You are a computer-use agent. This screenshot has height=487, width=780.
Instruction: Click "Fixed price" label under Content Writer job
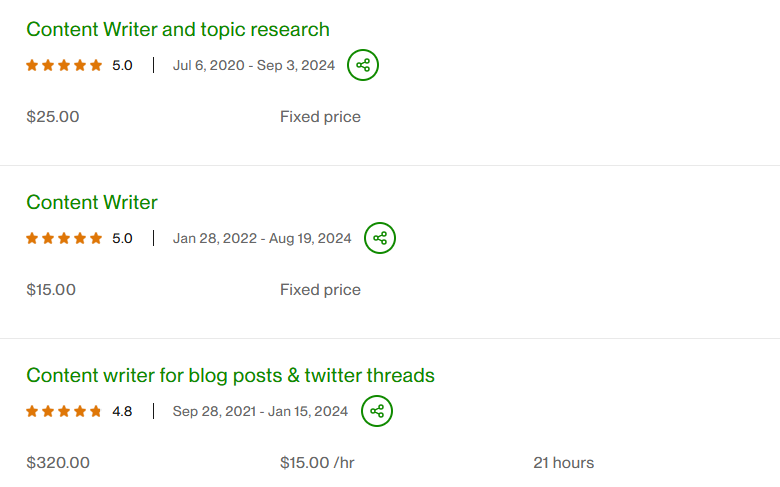(320, 290)
